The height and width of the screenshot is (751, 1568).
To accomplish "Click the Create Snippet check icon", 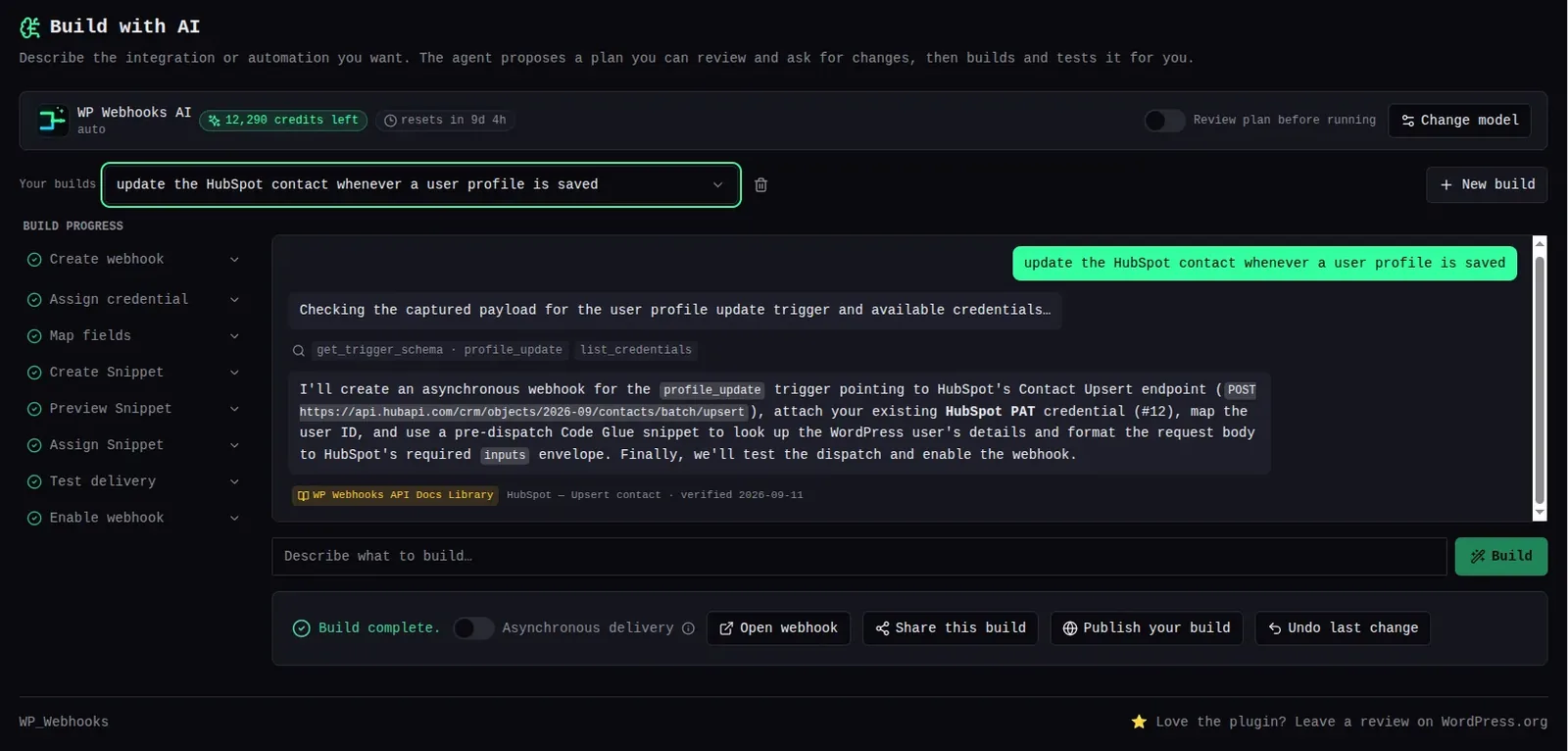I will 34,373.
